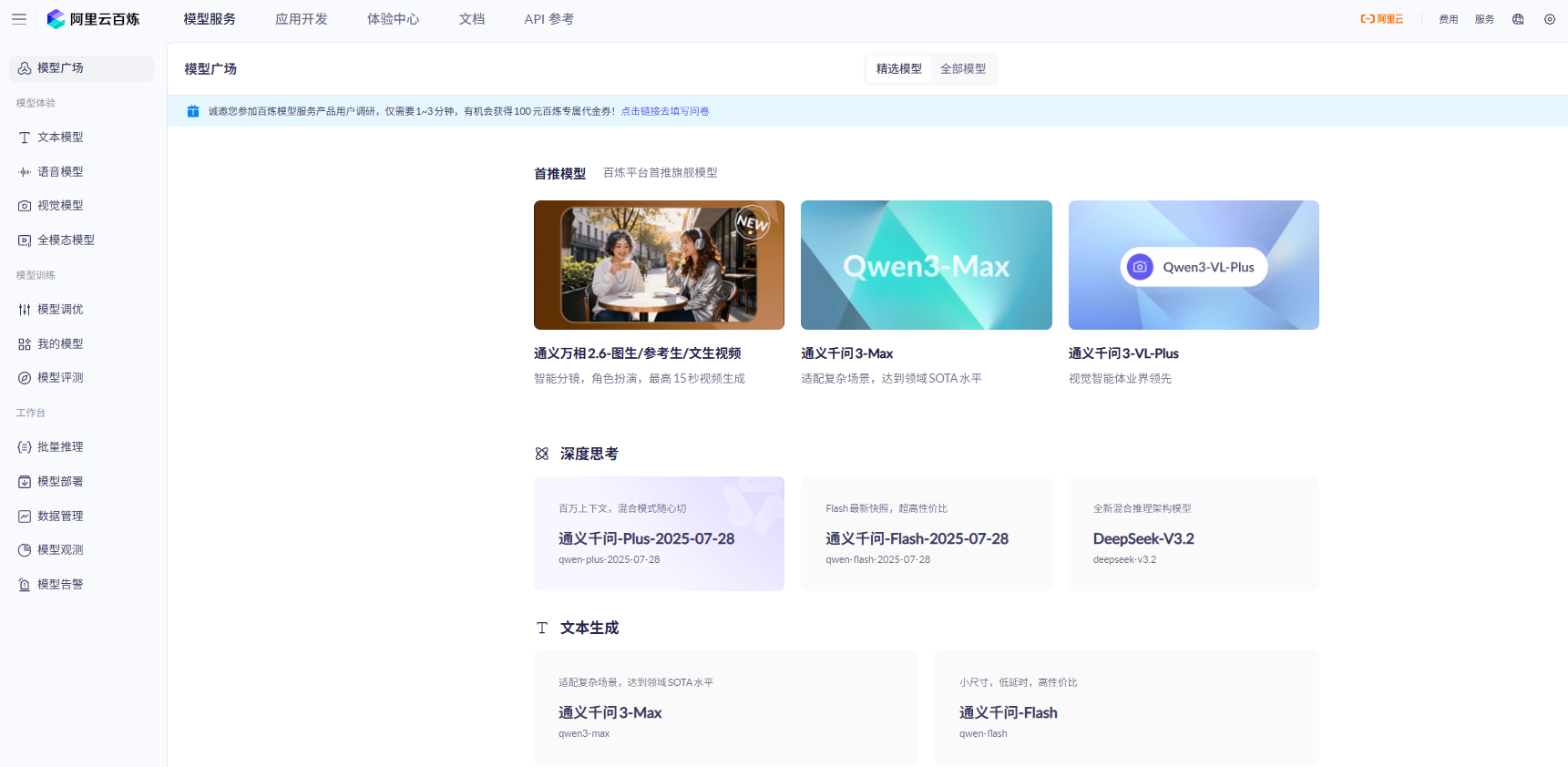Click the gift icon in the survey banner

coord(193,111)
